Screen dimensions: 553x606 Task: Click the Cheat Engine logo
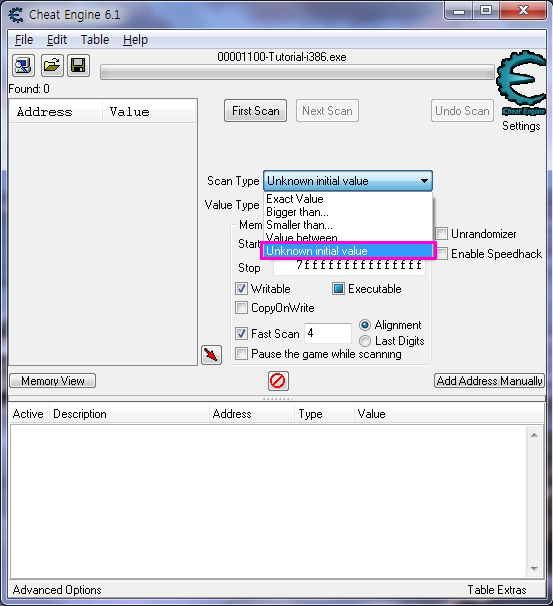tap(521, 83)
